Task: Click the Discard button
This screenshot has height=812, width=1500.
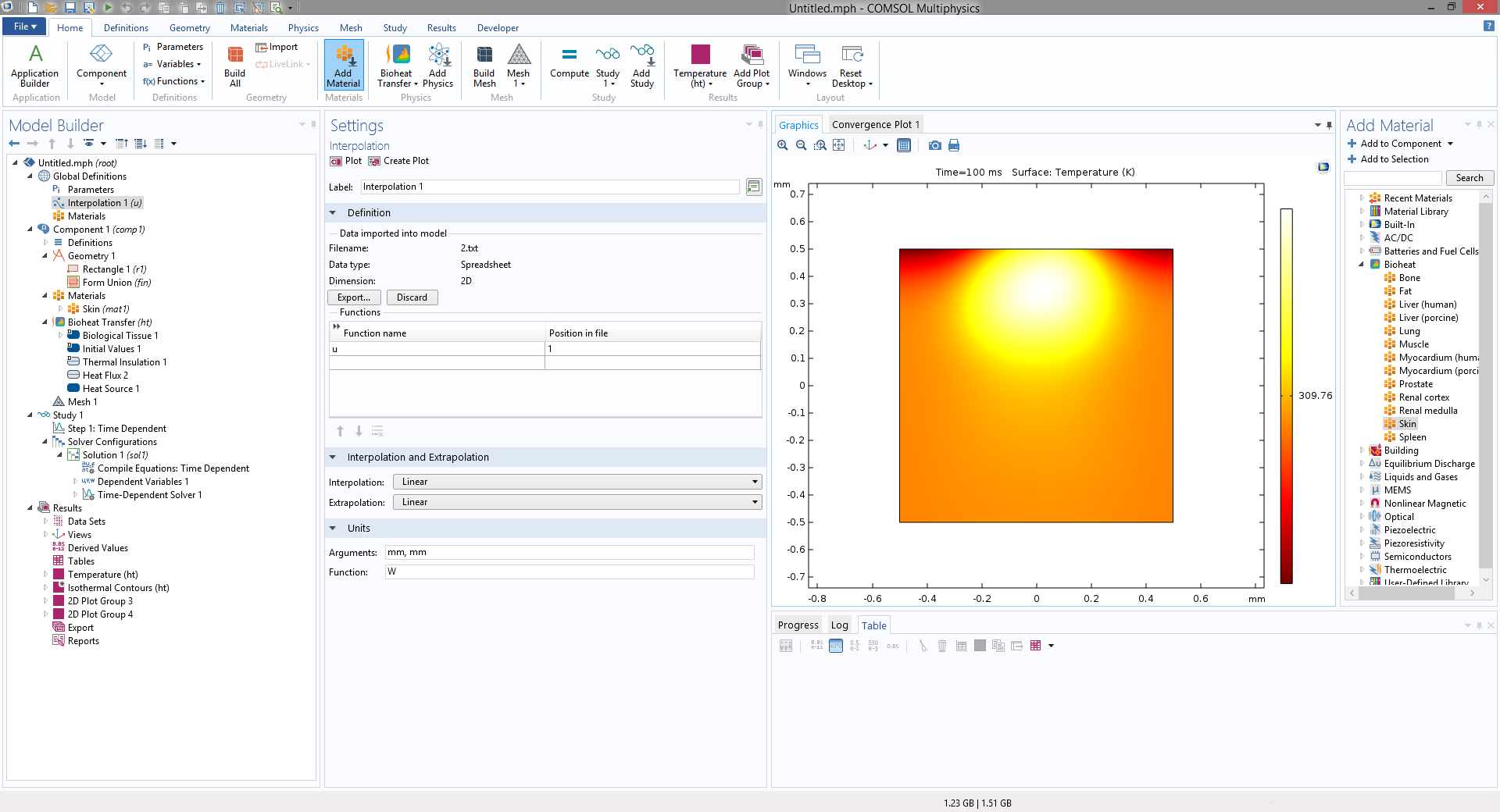Action: (x=412, y=297)
